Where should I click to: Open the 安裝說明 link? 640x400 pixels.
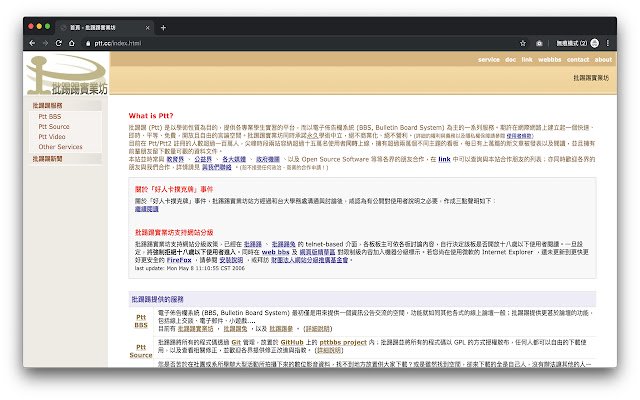(x=231, y=260)
